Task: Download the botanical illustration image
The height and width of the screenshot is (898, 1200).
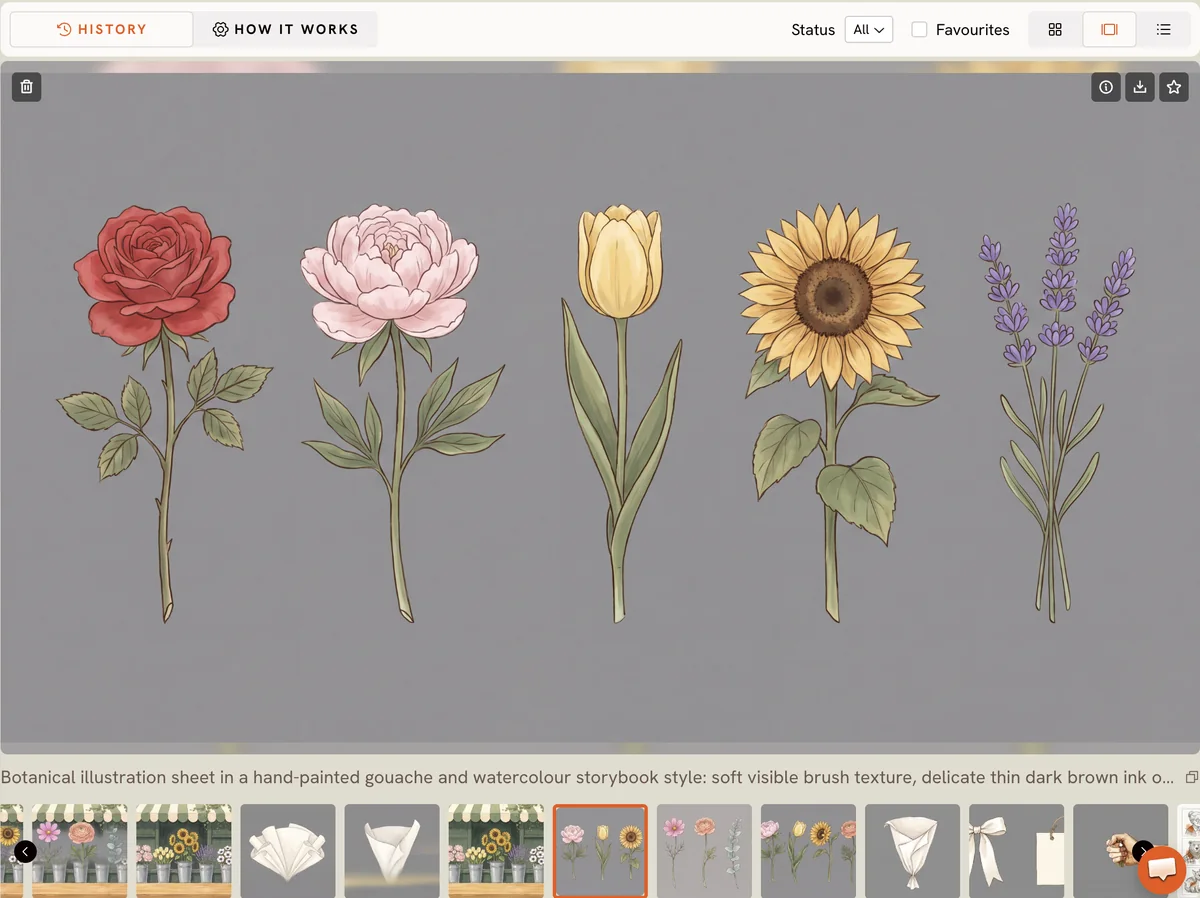Action: click(x=1140, y=87)
